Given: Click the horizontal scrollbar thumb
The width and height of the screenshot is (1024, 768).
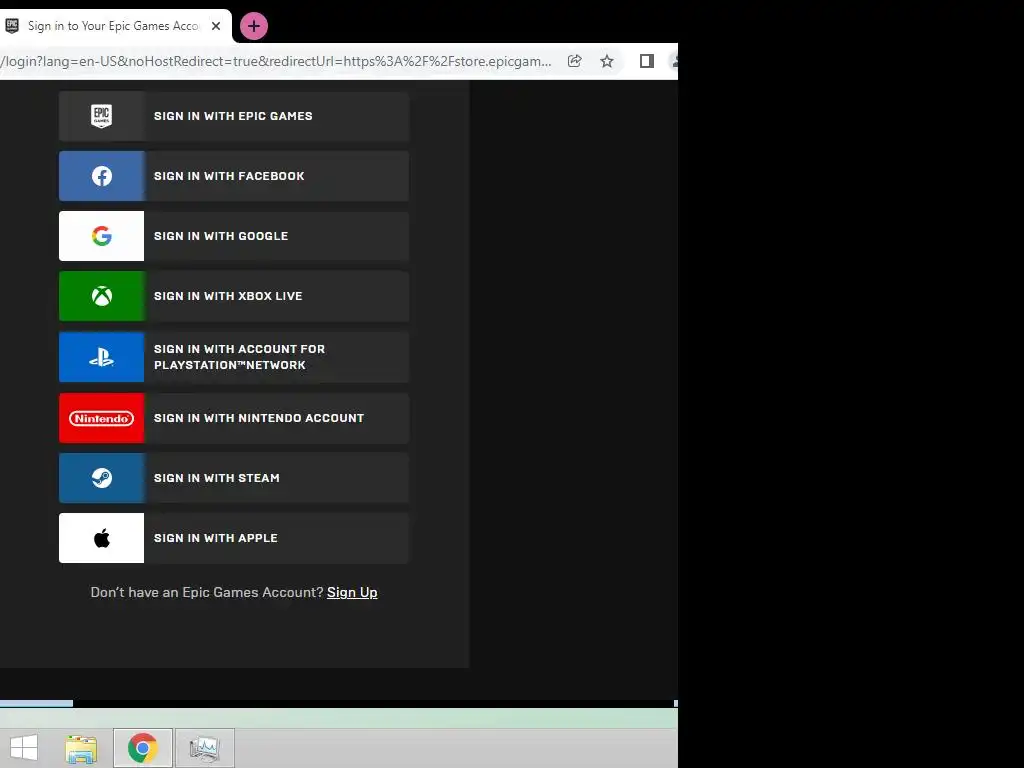Looking at the screenshot, I should (37, 703).
